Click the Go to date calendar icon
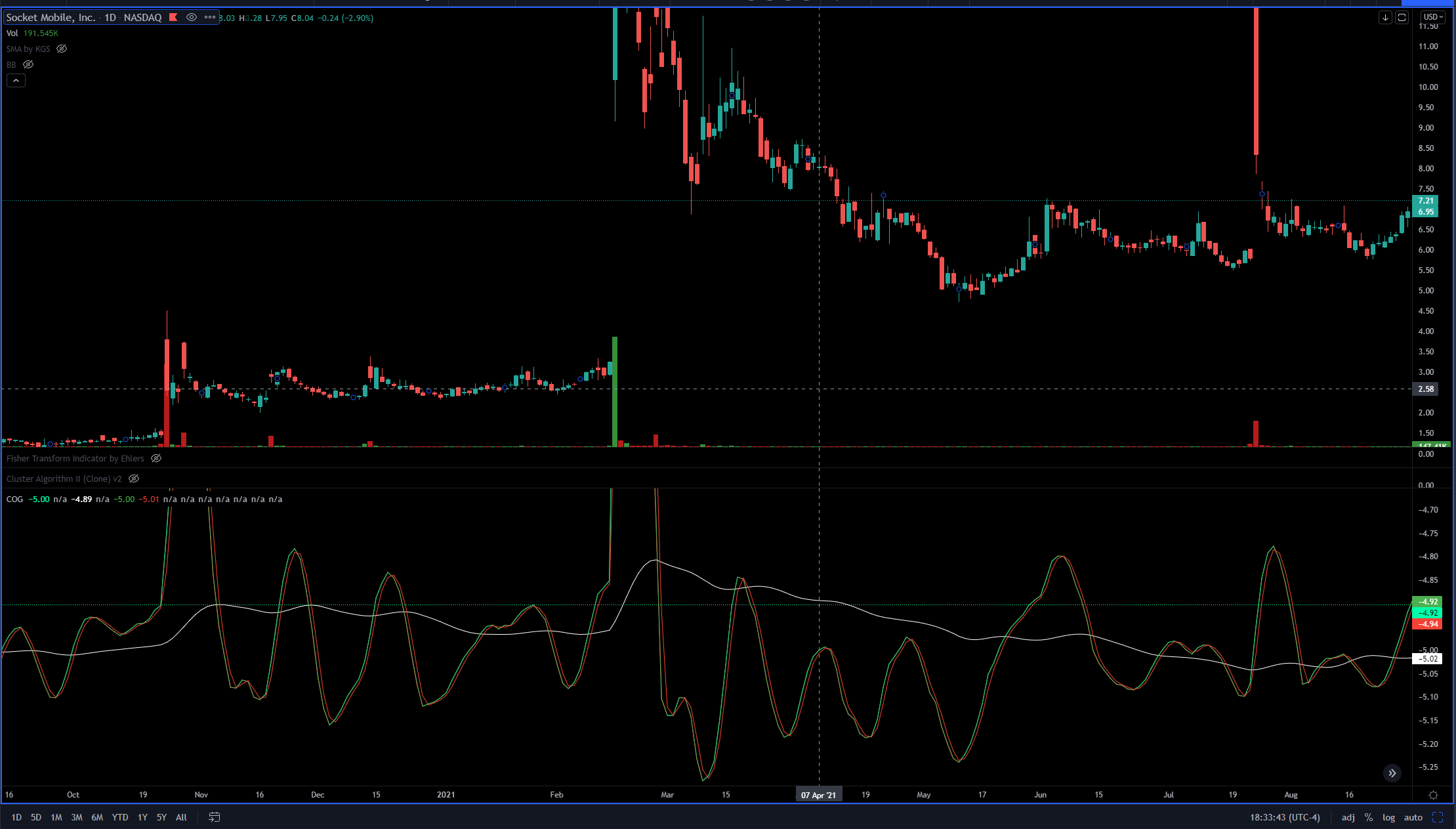The image size is (1456, 829). (x=214, y=817)
